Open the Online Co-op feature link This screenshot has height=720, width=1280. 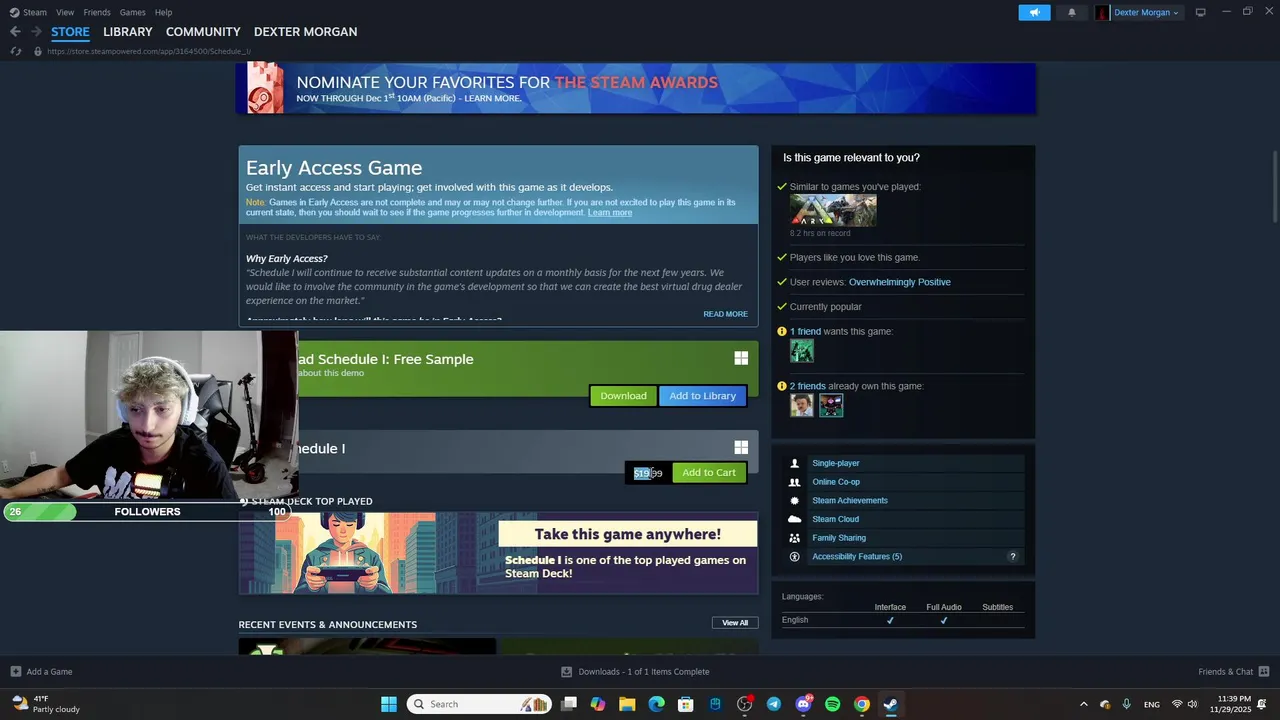point(836,482)
